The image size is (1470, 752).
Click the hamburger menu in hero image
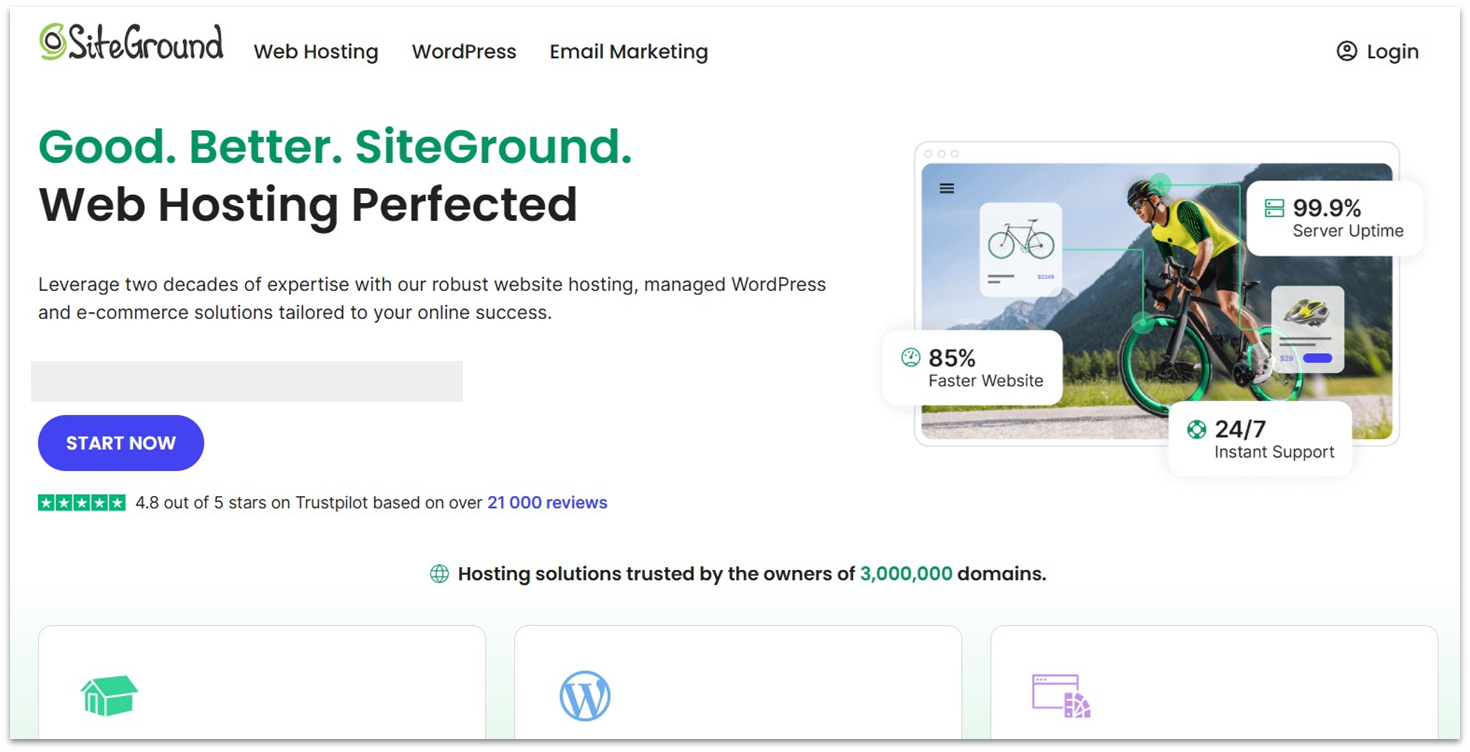(x=947, y=188)
